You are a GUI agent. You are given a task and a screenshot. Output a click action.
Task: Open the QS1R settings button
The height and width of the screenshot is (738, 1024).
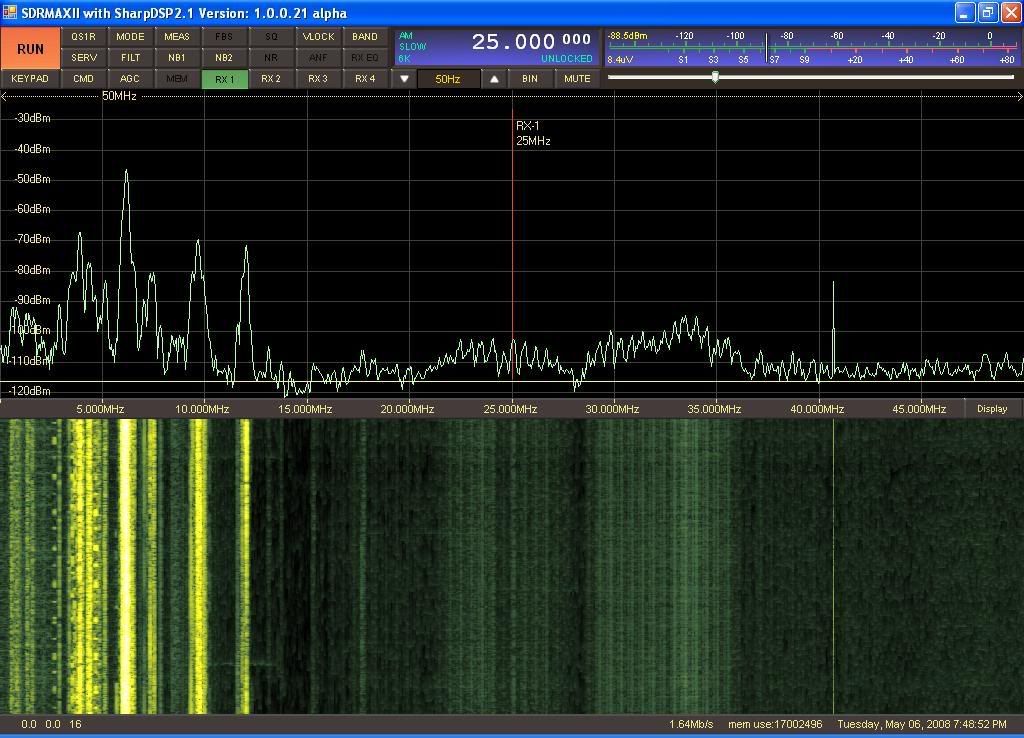click(83, 37)
